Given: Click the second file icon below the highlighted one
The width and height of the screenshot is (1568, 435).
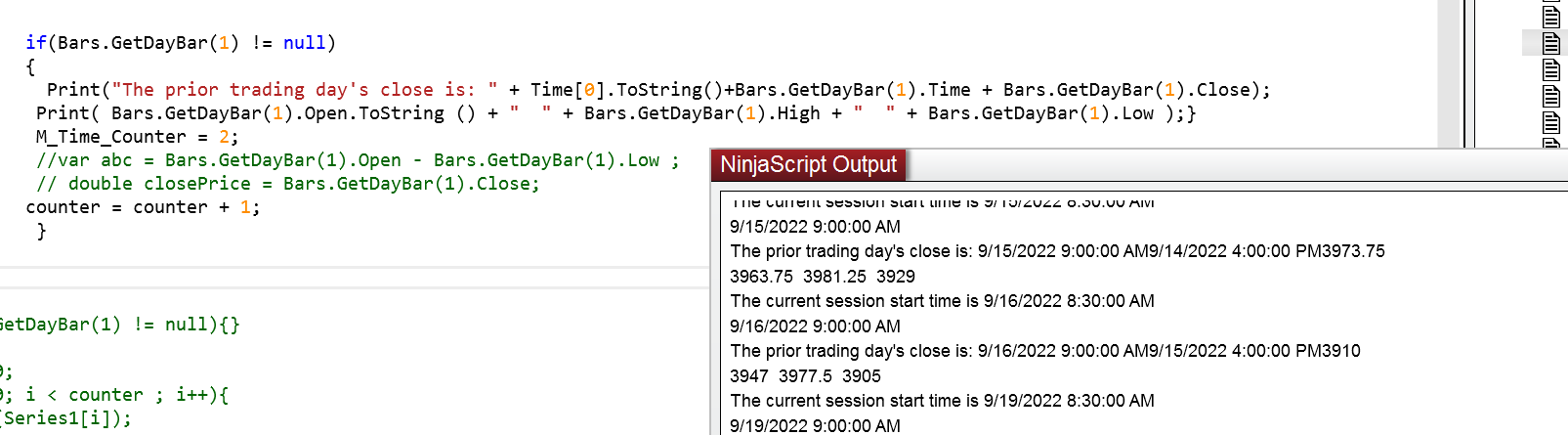Looking at the screenshot, I should click(x=1551, y=96).
